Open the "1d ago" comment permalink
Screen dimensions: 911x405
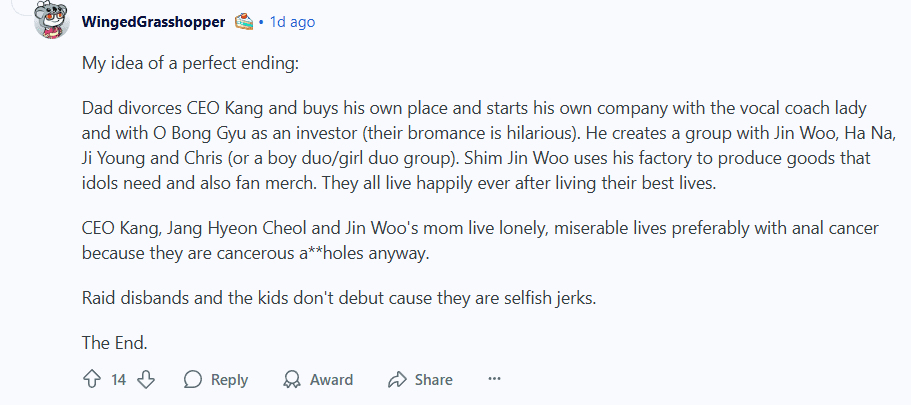(x=292, y=21)
